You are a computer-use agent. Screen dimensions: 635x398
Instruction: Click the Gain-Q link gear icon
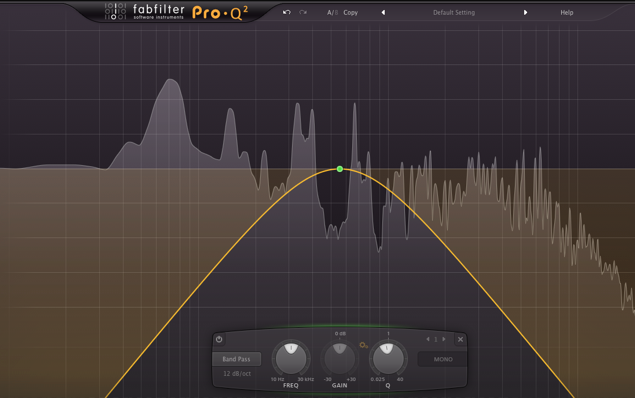363,345
